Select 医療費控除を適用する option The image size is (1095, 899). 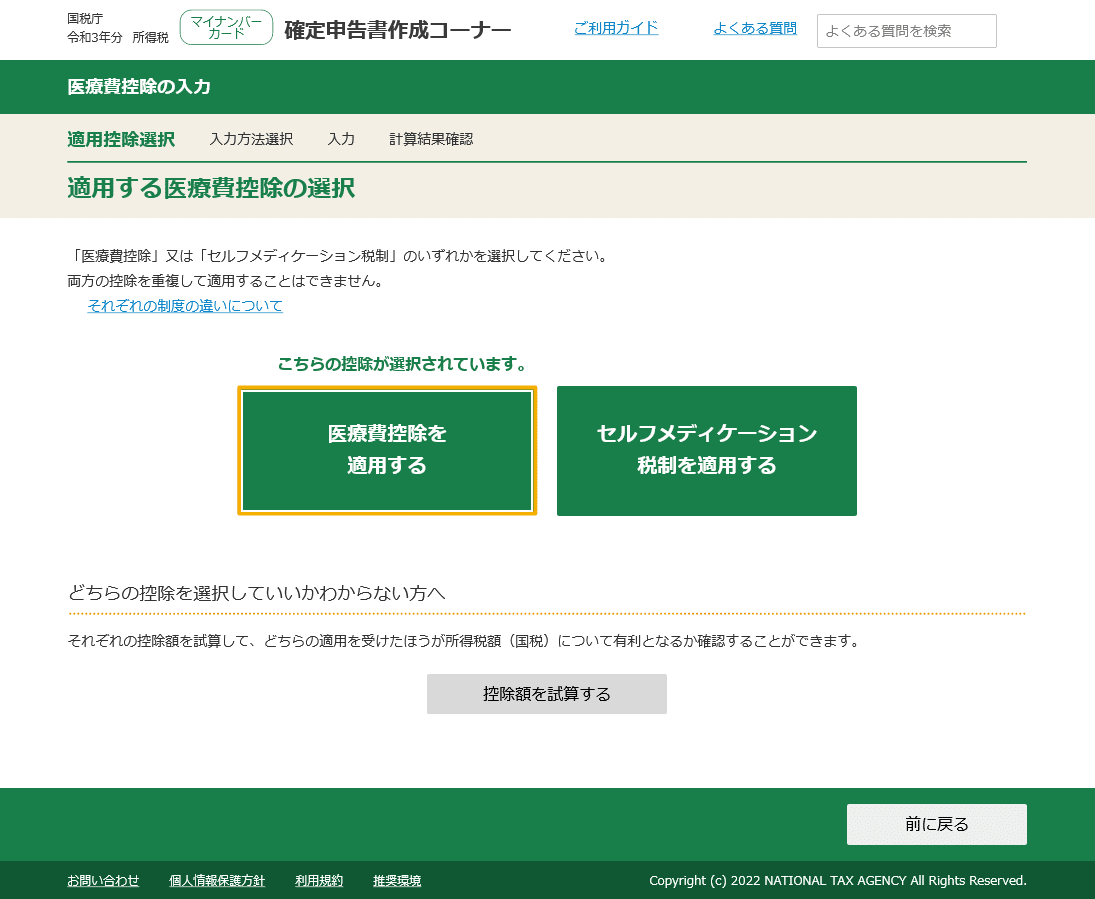point(386,450)
